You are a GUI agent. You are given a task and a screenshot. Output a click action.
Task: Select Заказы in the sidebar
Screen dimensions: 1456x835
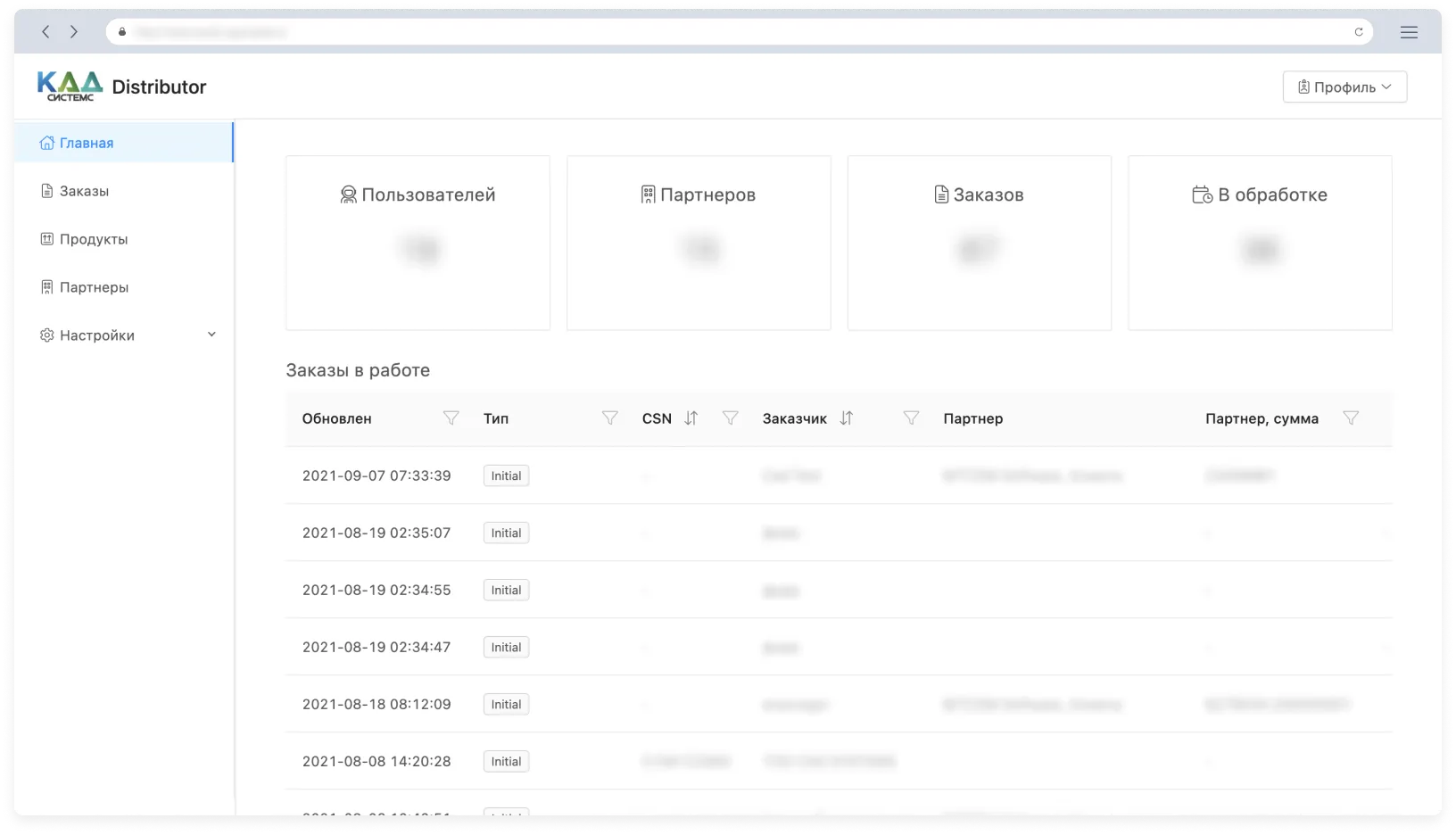click(x=85, y=191)
